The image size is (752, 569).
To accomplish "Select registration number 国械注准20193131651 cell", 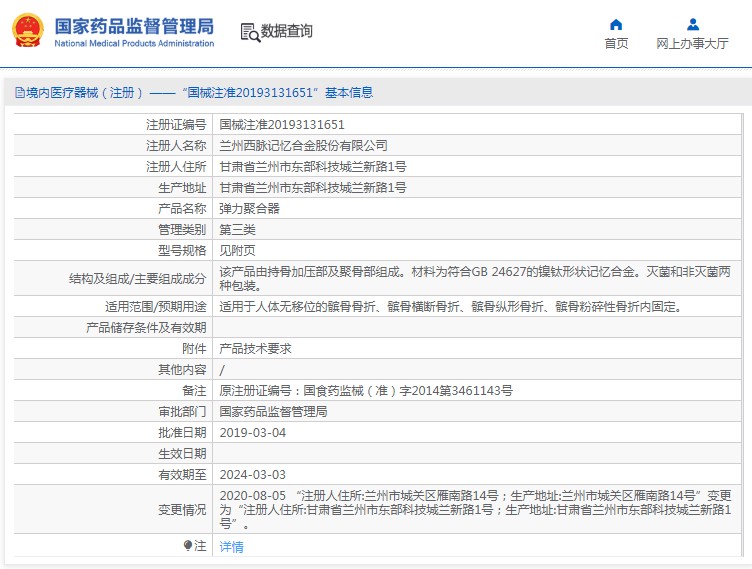I will 282,125.
